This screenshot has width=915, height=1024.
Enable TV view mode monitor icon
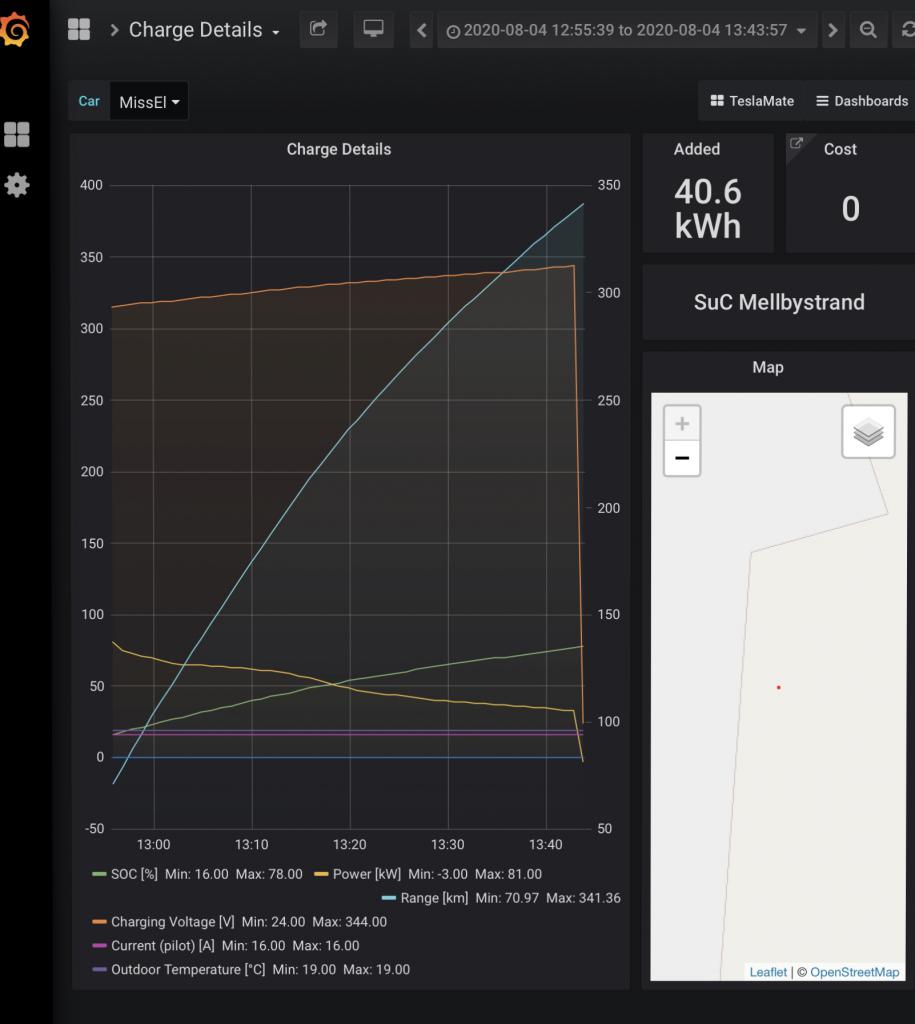pyautogui.click(x=373, y=30)
